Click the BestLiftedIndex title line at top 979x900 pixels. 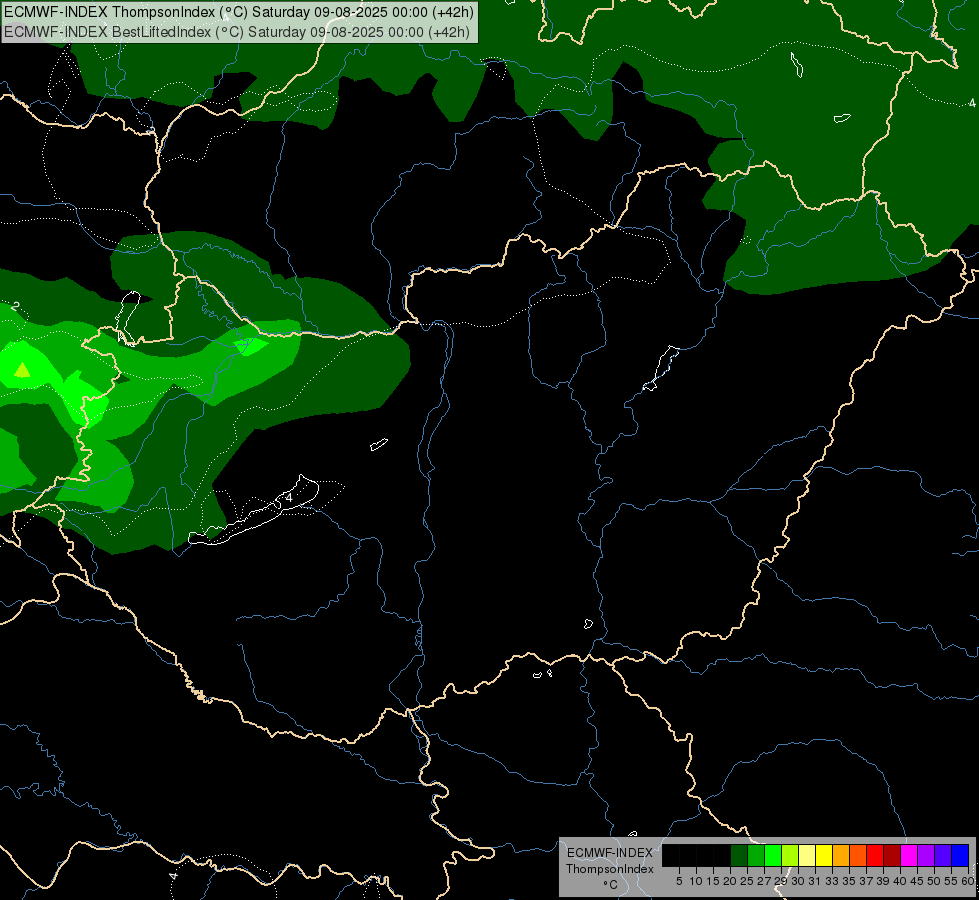click(x=237, y=32)
